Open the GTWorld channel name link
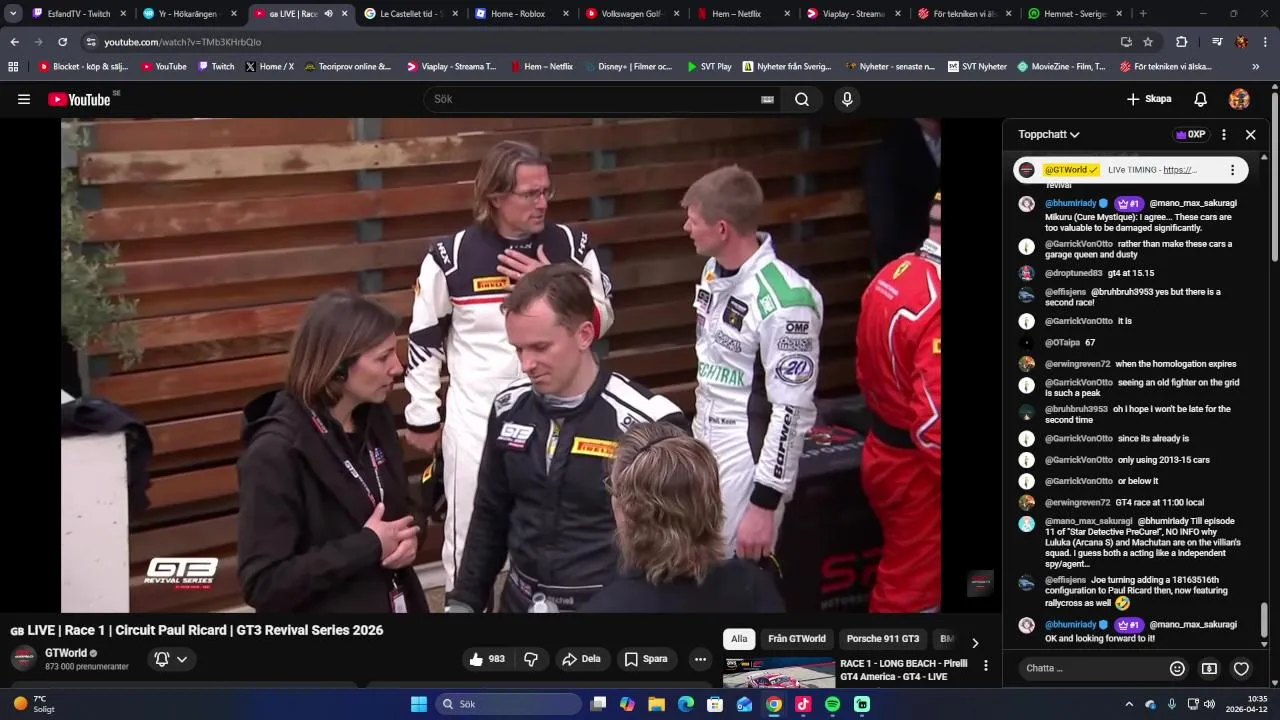This screenshot has width=1280, height=720. pos(66,653)
